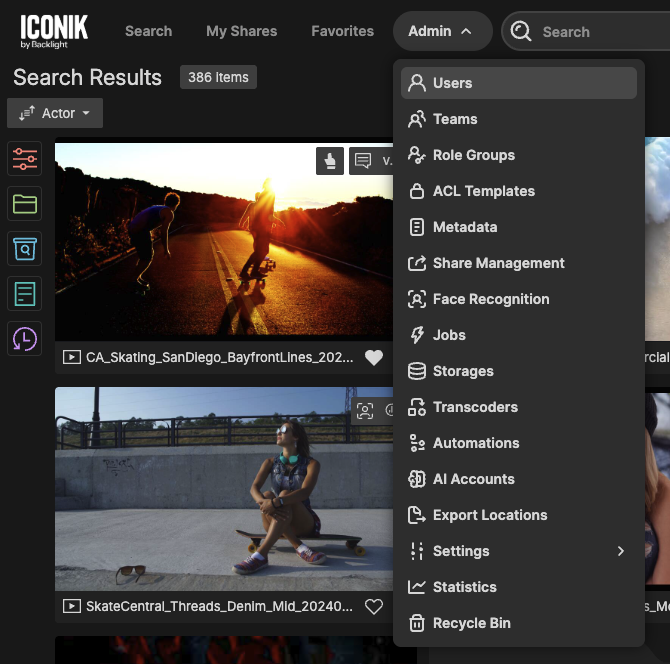Favorite the SkateCentral_Threads_Denim asset heart
The height and width of the screenshot is (664, 670).
[x=374, y=606]
